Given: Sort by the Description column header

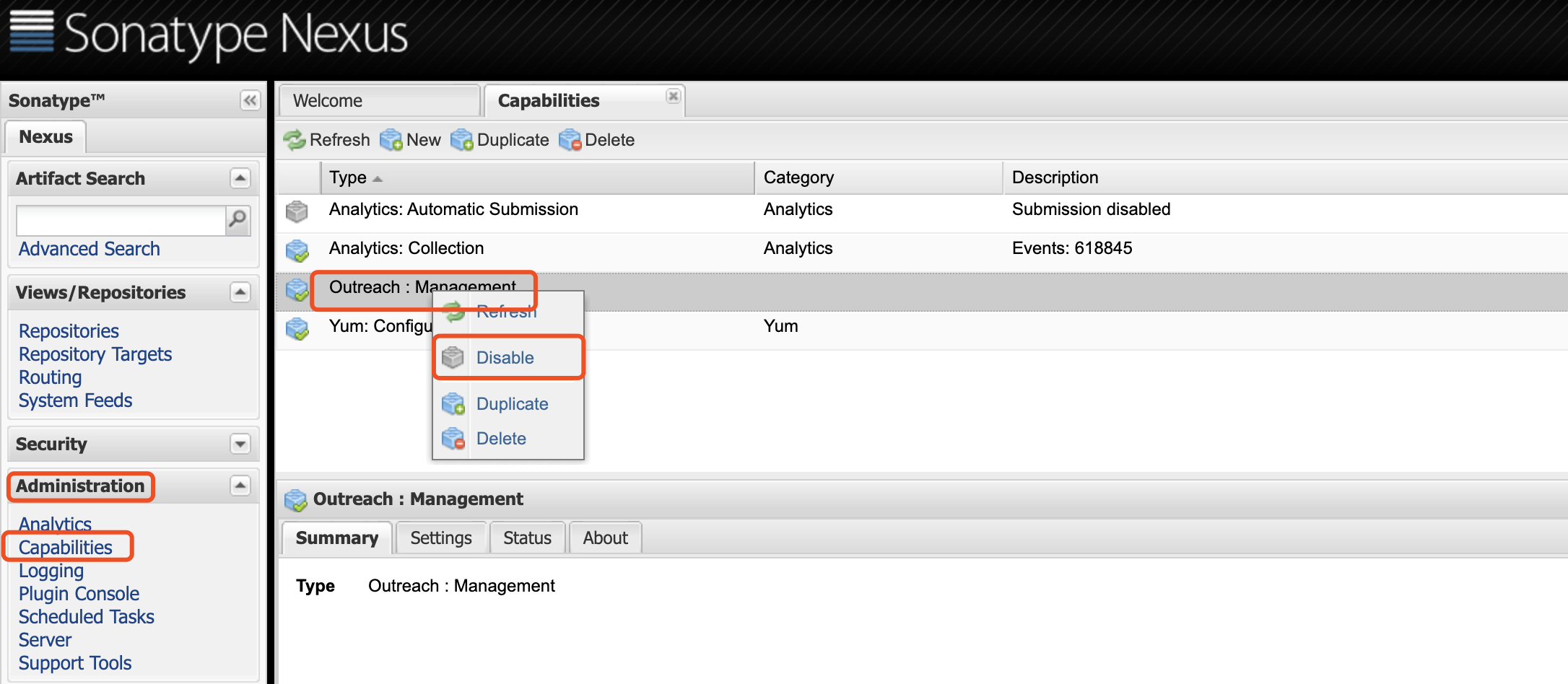Looking at the screenshot, I should pyautogui.click(x=1286, y=177).
